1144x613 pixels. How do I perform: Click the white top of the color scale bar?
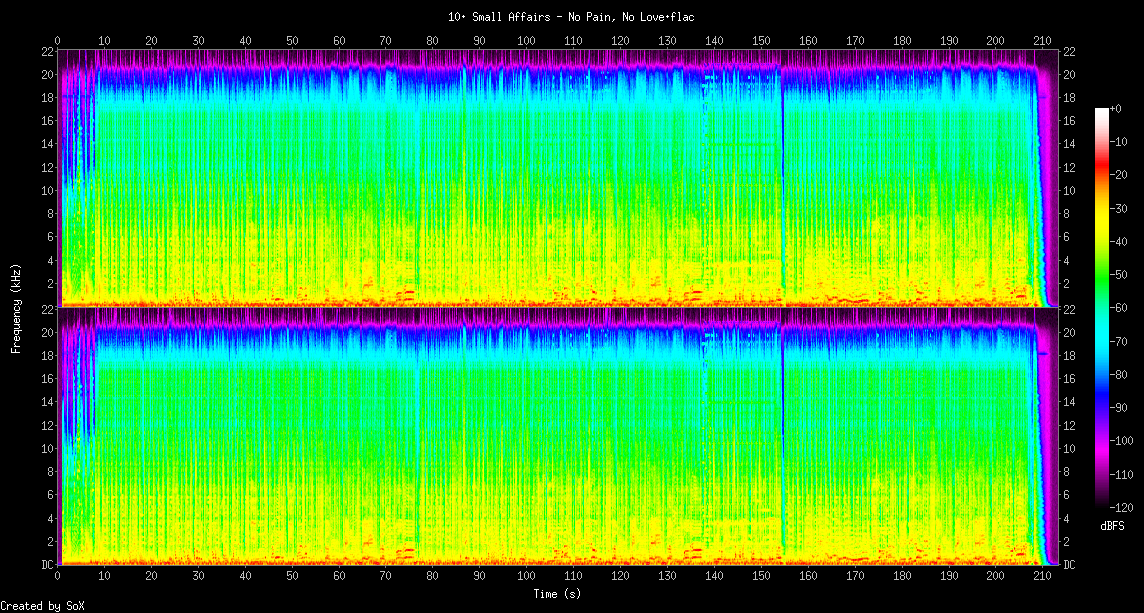click(1102, 112)
